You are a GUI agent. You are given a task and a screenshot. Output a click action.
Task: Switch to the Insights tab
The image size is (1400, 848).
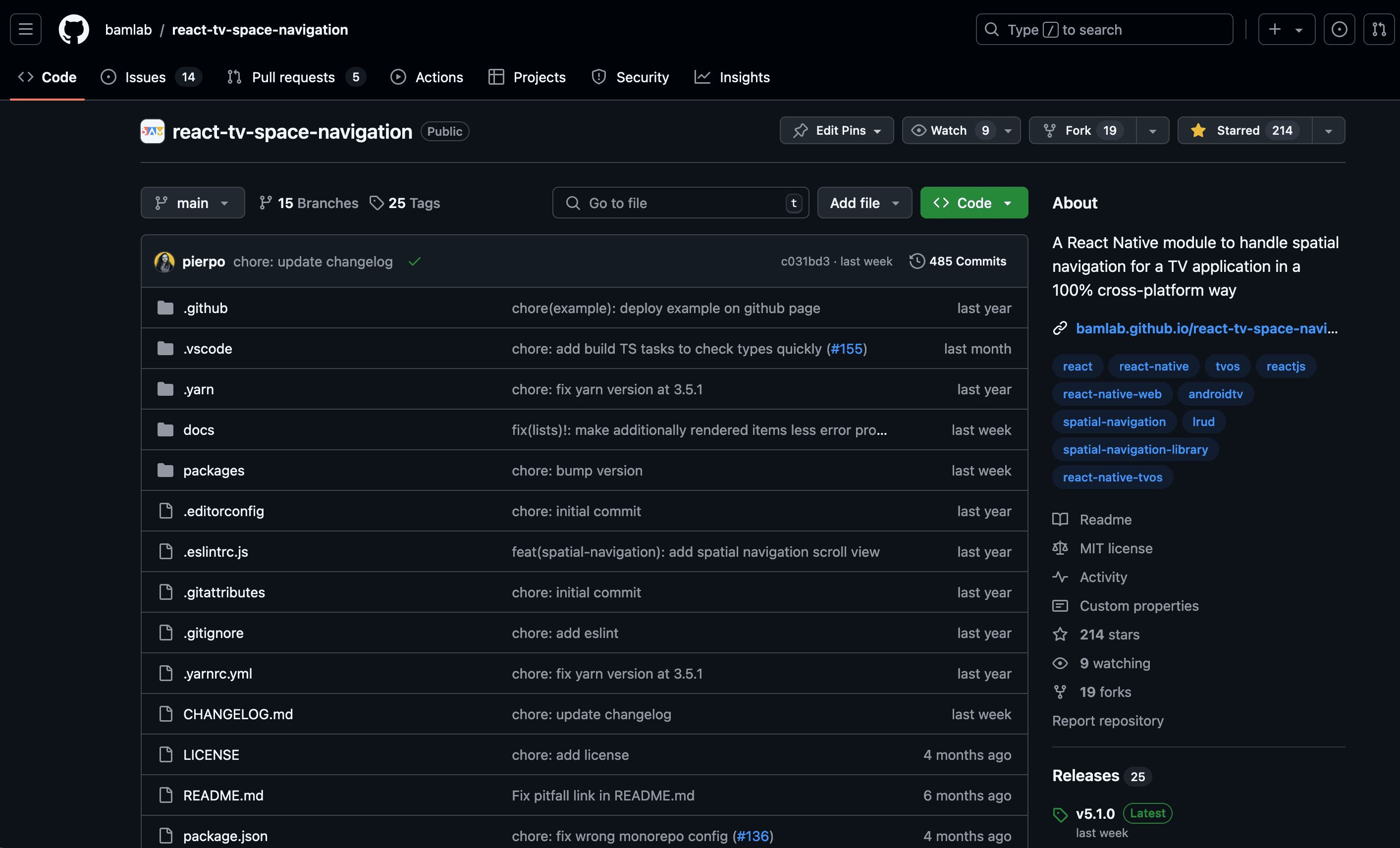(732, 77)
